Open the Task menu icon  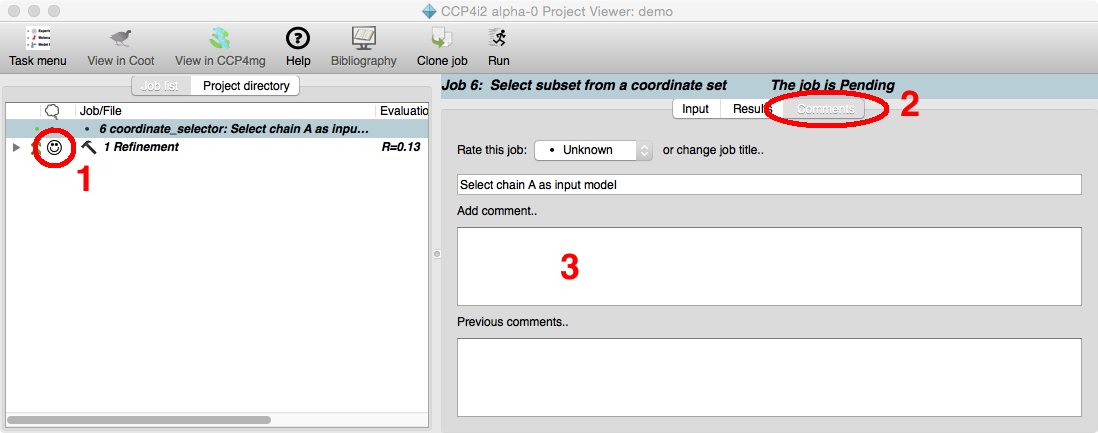click(x=37, y=39)
